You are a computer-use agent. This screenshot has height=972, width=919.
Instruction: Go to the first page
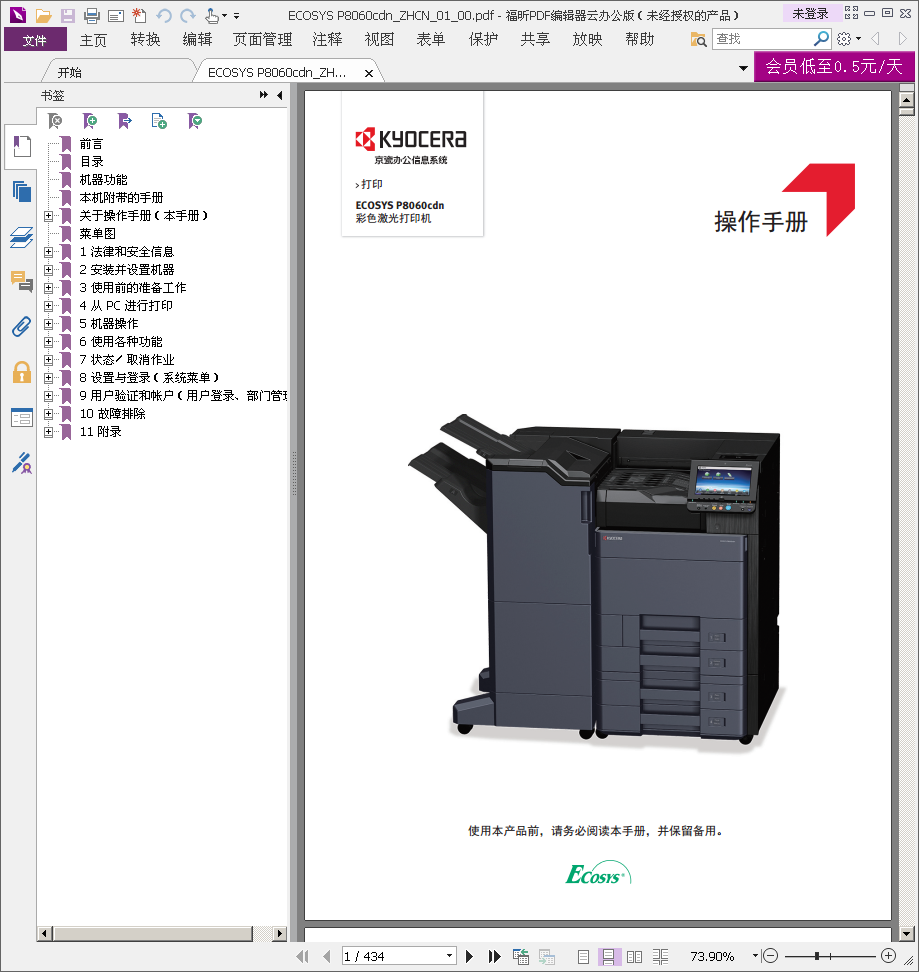click(x=302, y=957)
